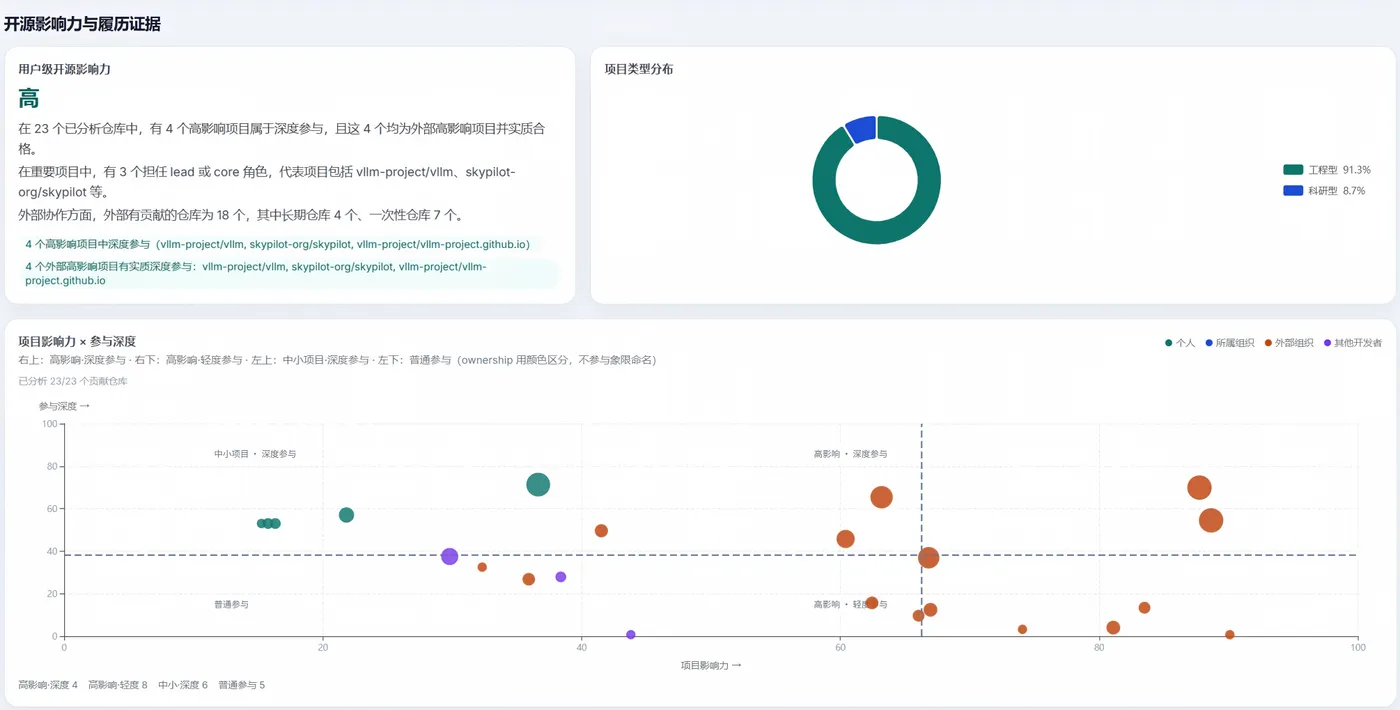The width and height of the screenshot is (1400, 710).
Task: Select the orange bubble at impact 83, depth 13
Action: tap(1144, 608)
